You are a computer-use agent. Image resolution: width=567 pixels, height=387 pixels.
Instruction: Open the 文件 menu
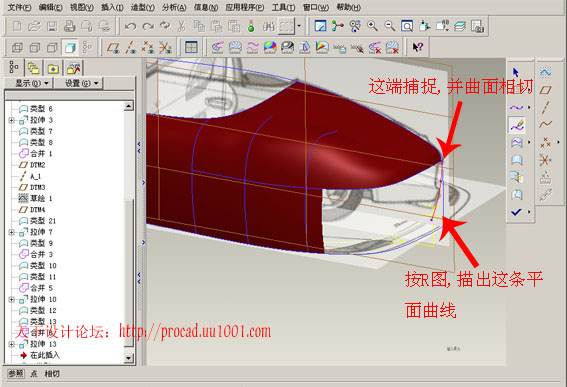coord(20,7)
